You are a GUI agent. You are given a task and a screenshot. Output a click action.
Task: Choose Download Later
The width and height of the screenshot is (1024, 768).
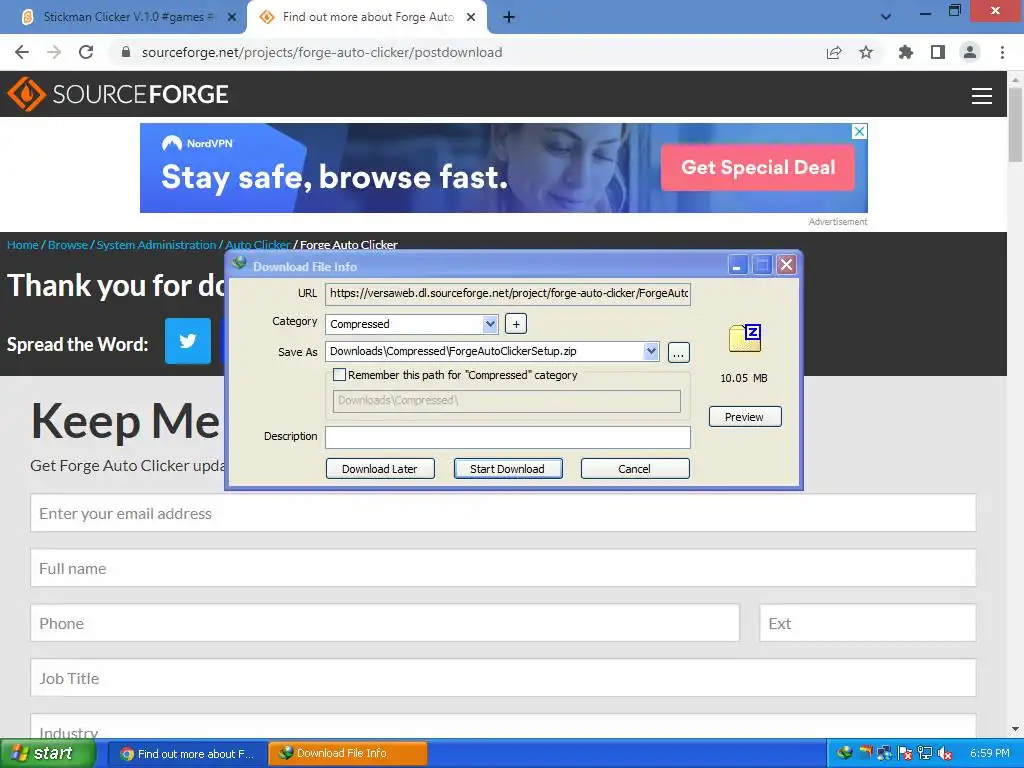point(379,469)
